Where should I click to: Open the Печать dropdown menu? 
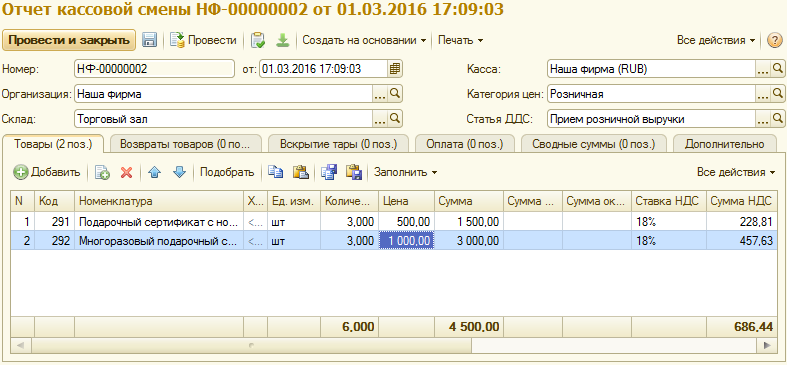[x=460, y=40]
